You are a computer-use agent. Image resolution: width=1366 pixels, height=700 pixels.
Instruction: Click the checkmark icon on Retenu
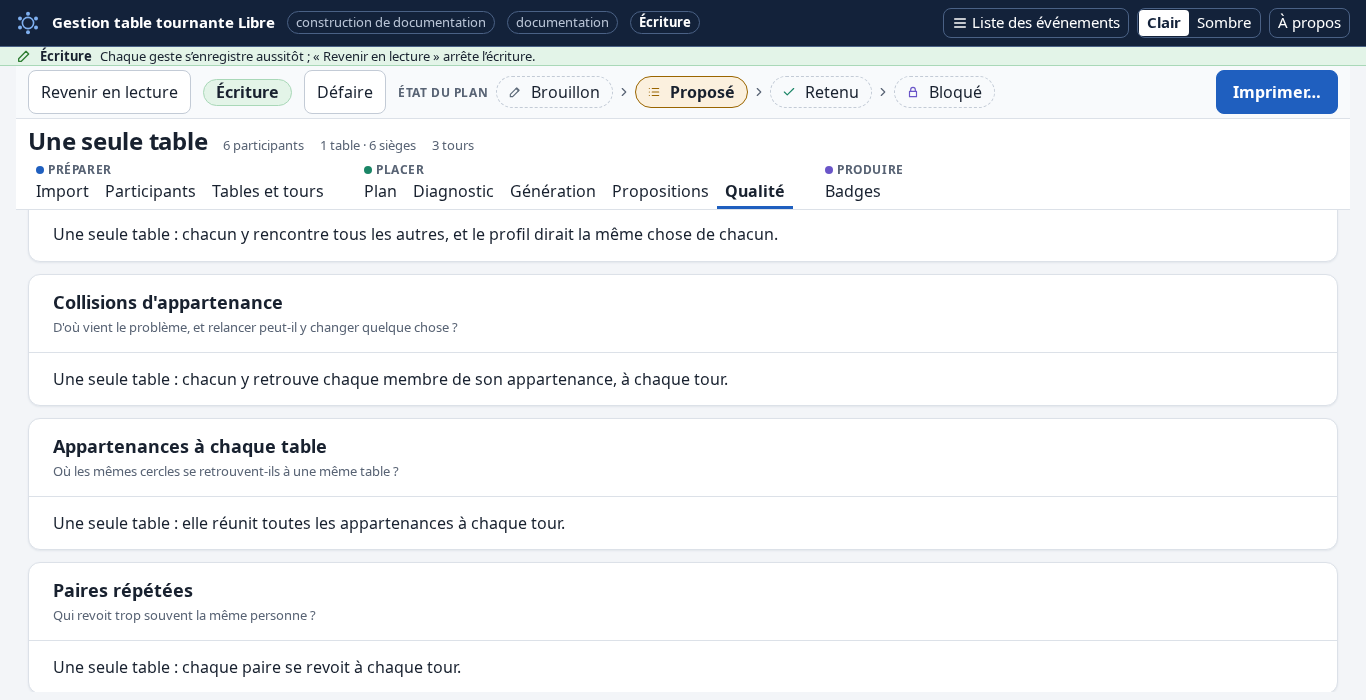coord(789,92)
